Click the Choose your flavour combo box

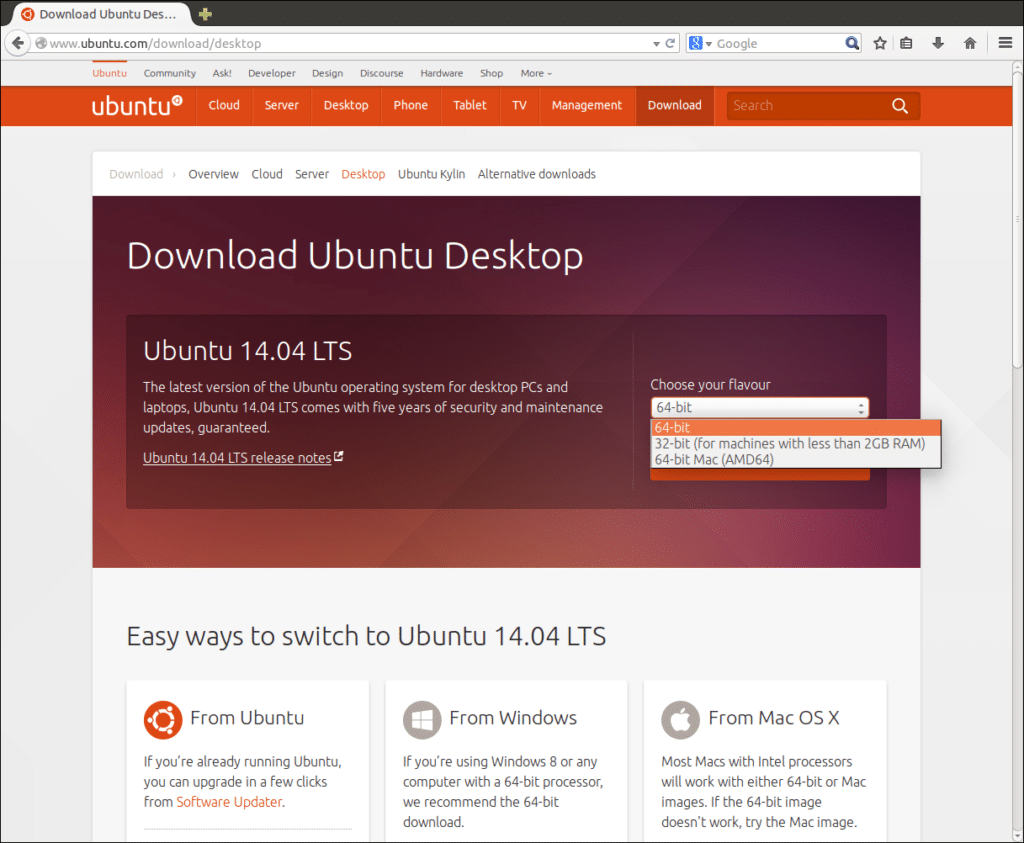click(x=760, y=407)
